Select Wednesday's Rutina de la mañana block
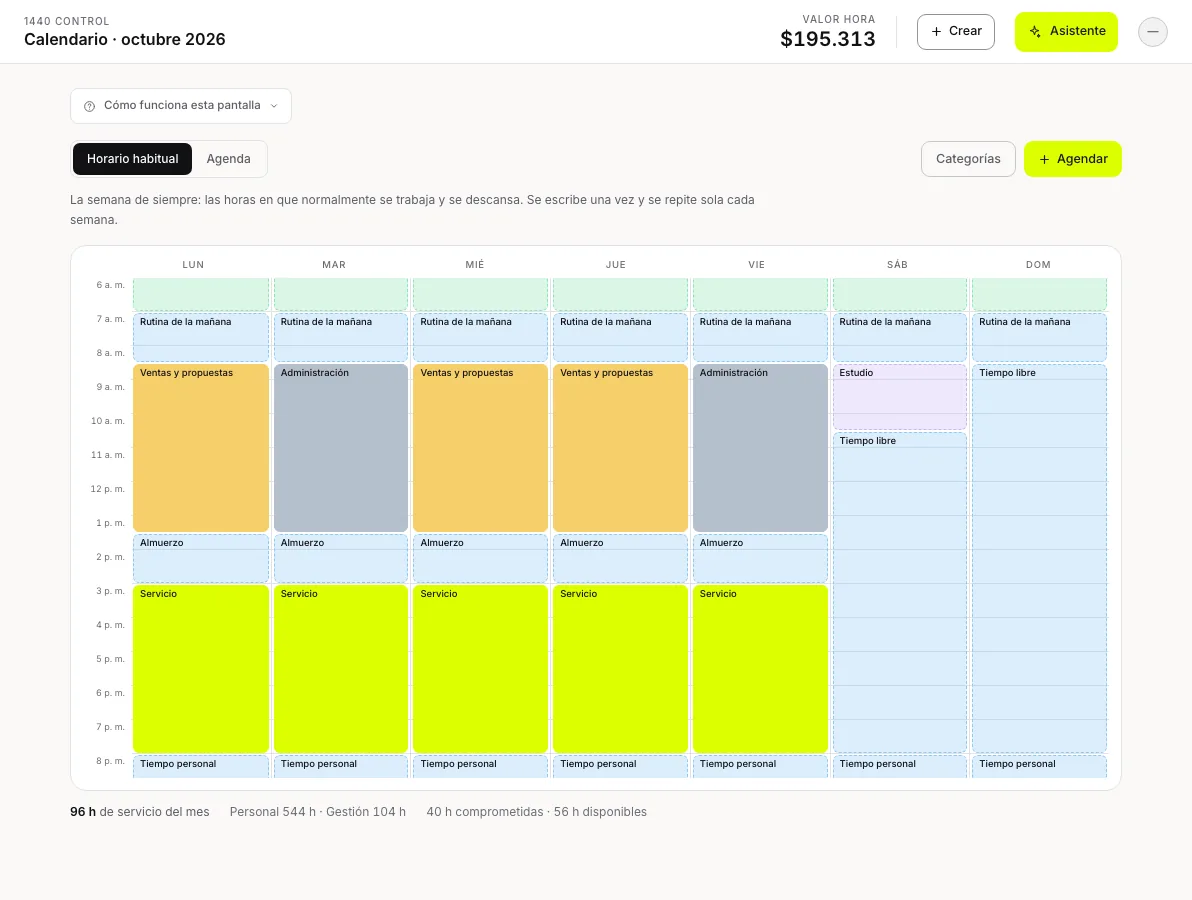 pos(480,338)
